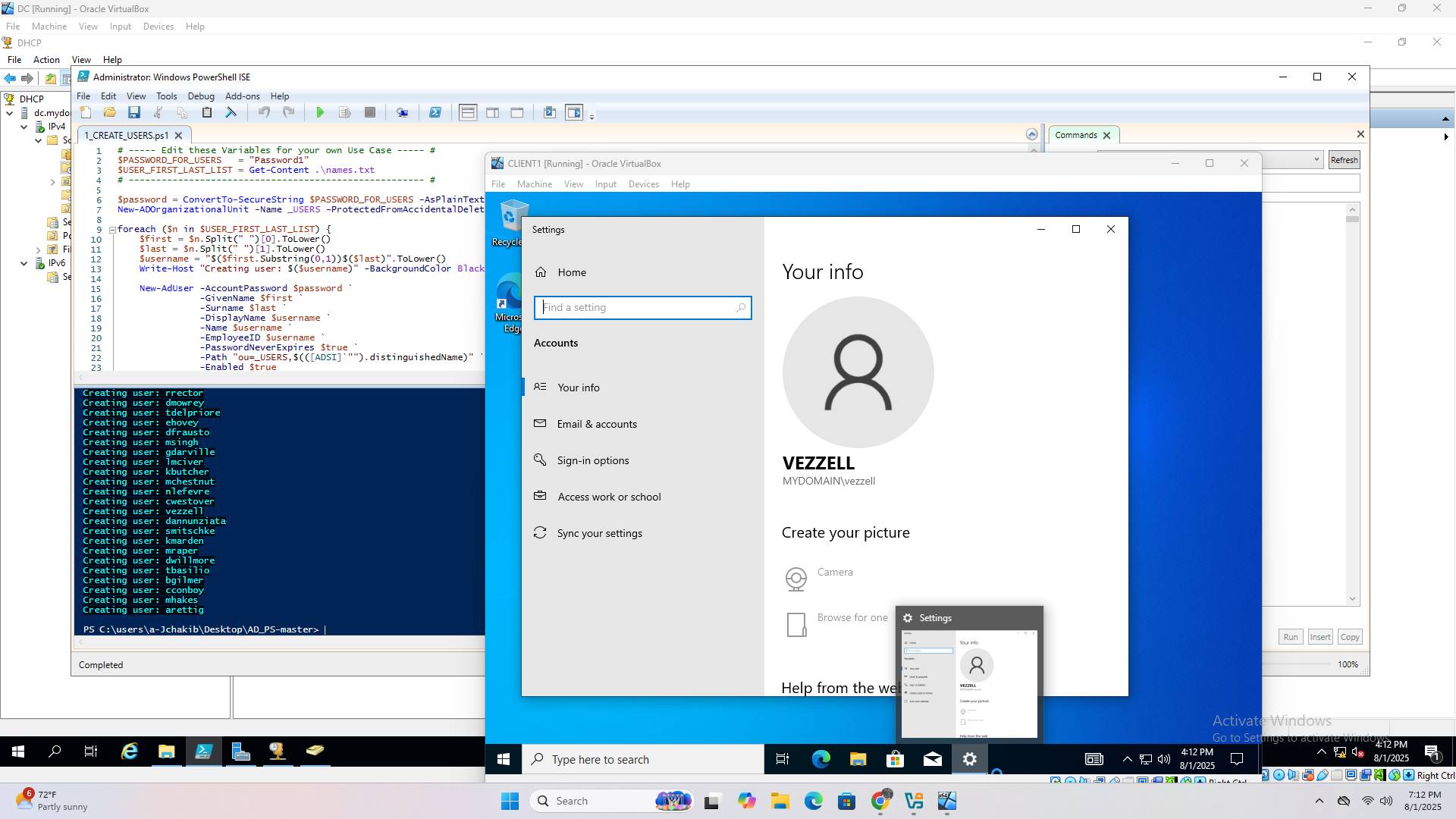Save the script with floppy disk icon

pos(134,113)
